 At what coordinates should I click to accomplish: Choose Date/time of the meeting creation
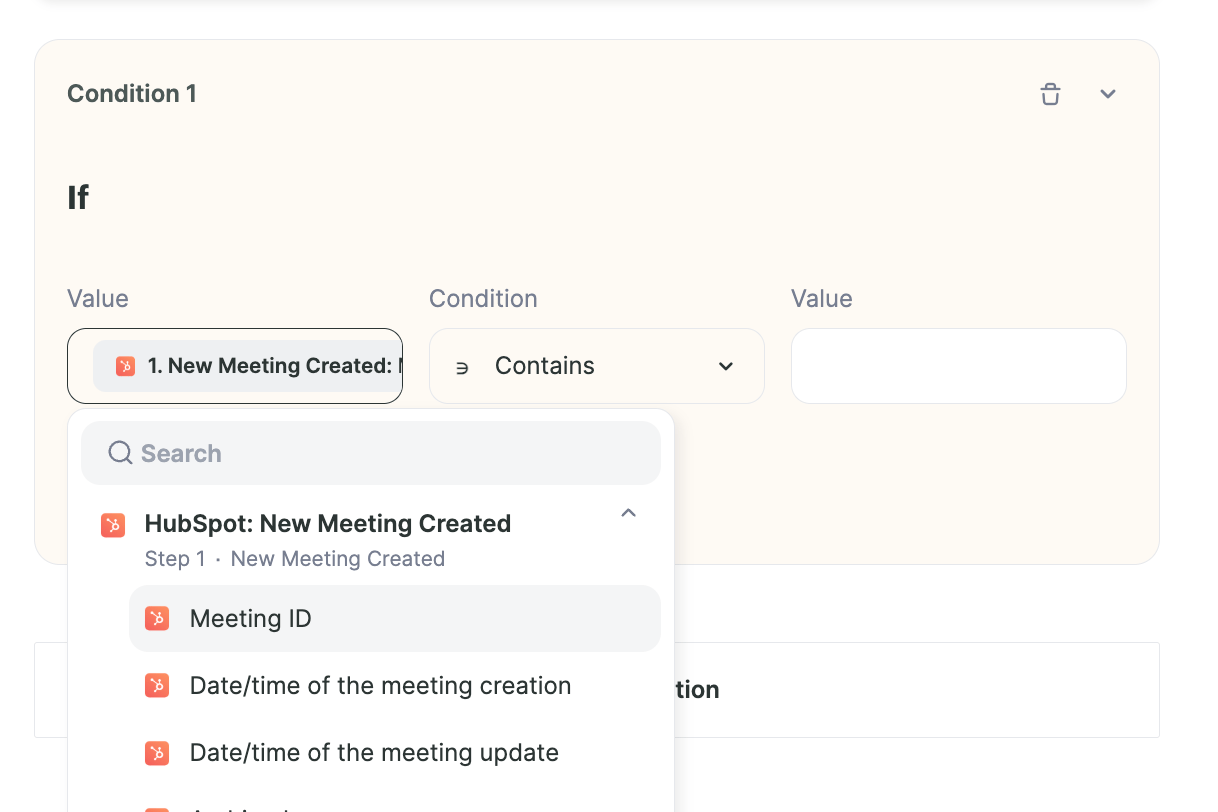[395, 686]
